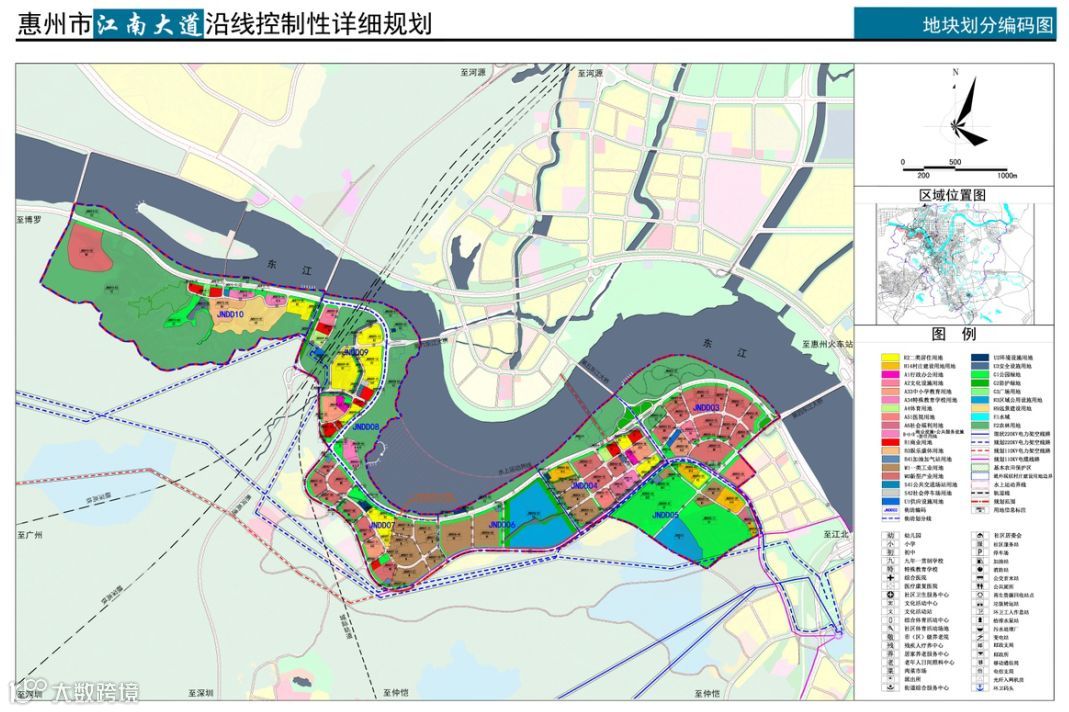Click the fire station (消防站) legend symbol
Screen dimensions: 1069x712
click(980, 569)
